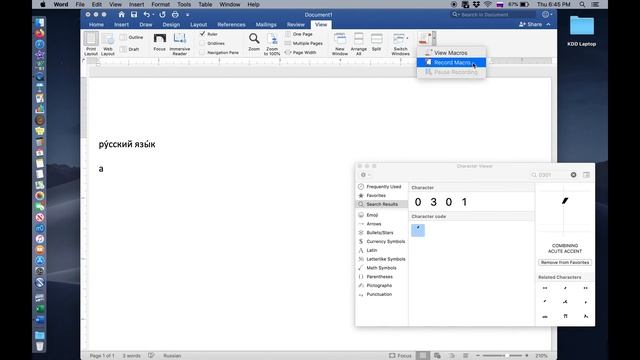This screenshot has height=360, width=640.
Task: Open the Layout ribbon tab
Action: (198, 24)
